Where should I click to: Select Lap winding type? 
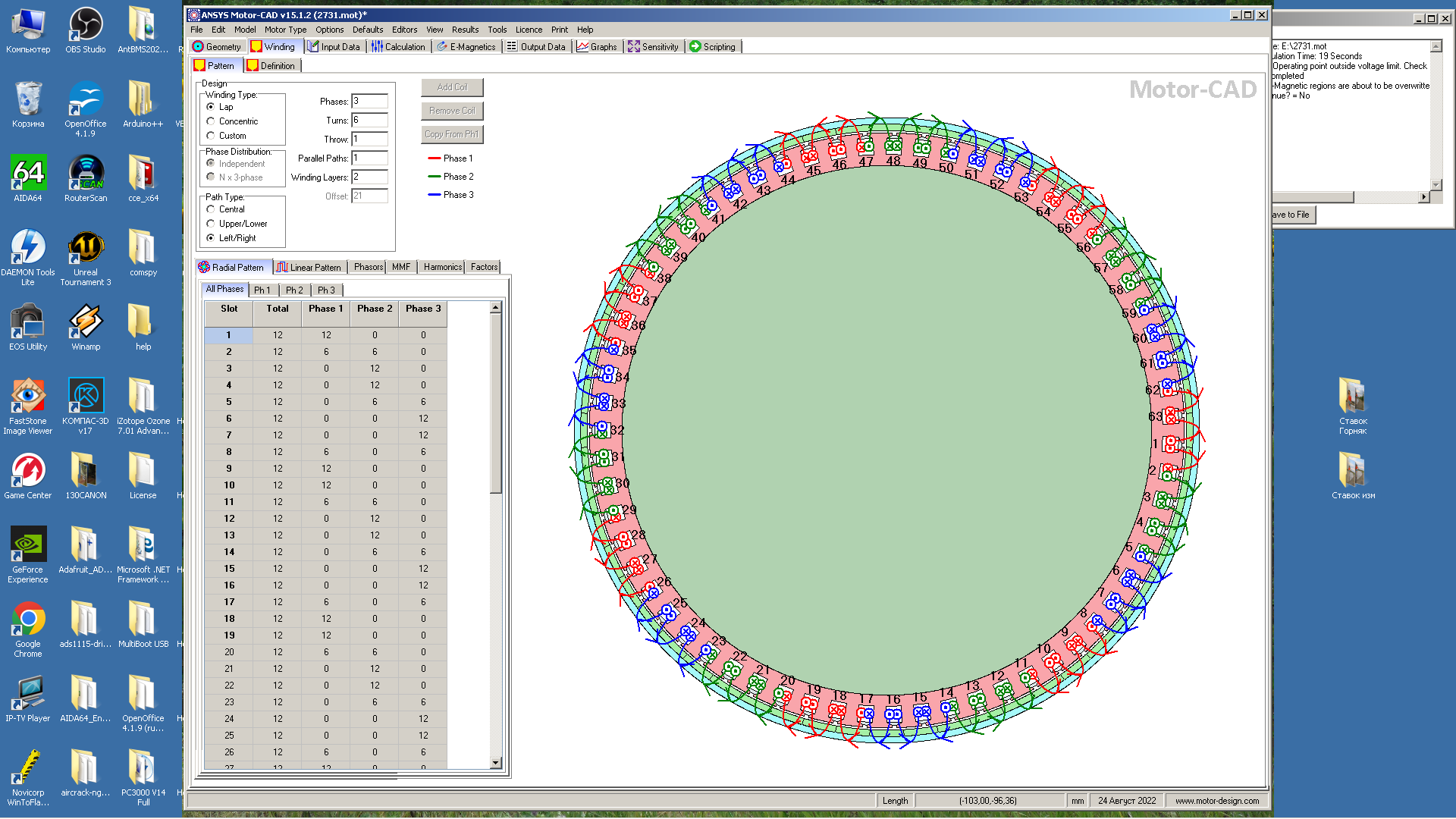click(x=211, y=107)
